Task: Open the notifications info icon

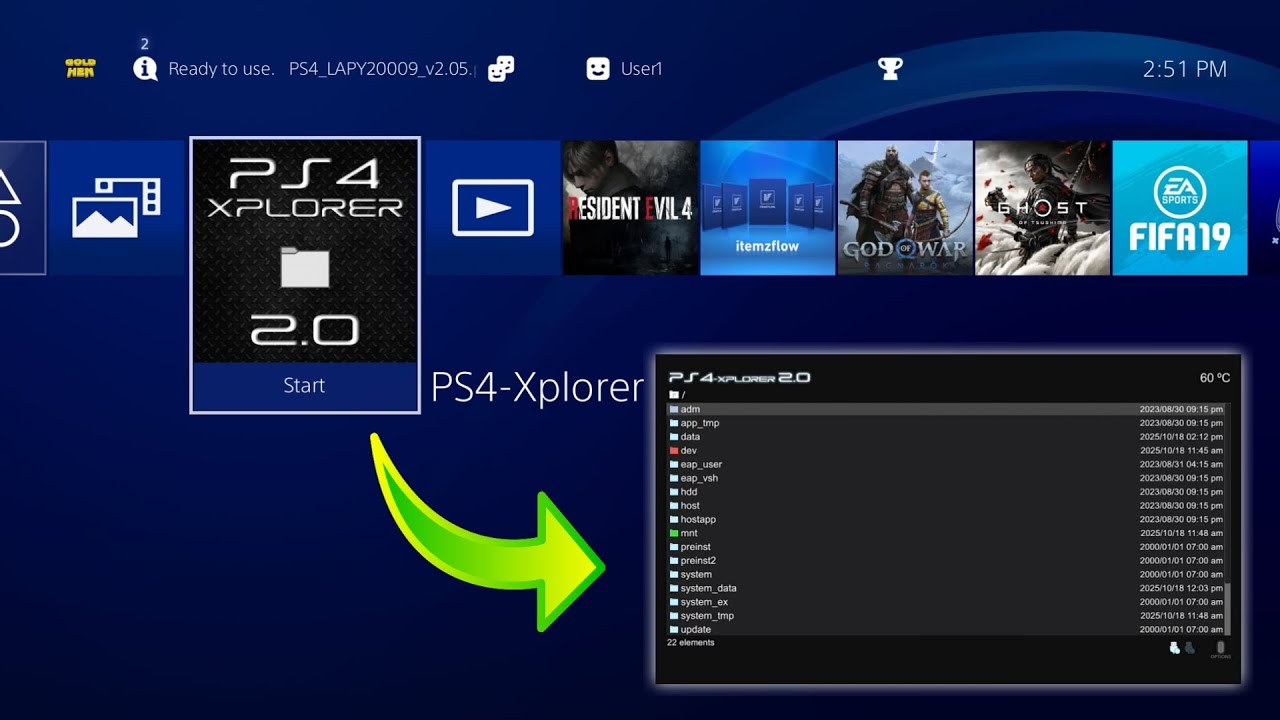Action: click(145, 69)
